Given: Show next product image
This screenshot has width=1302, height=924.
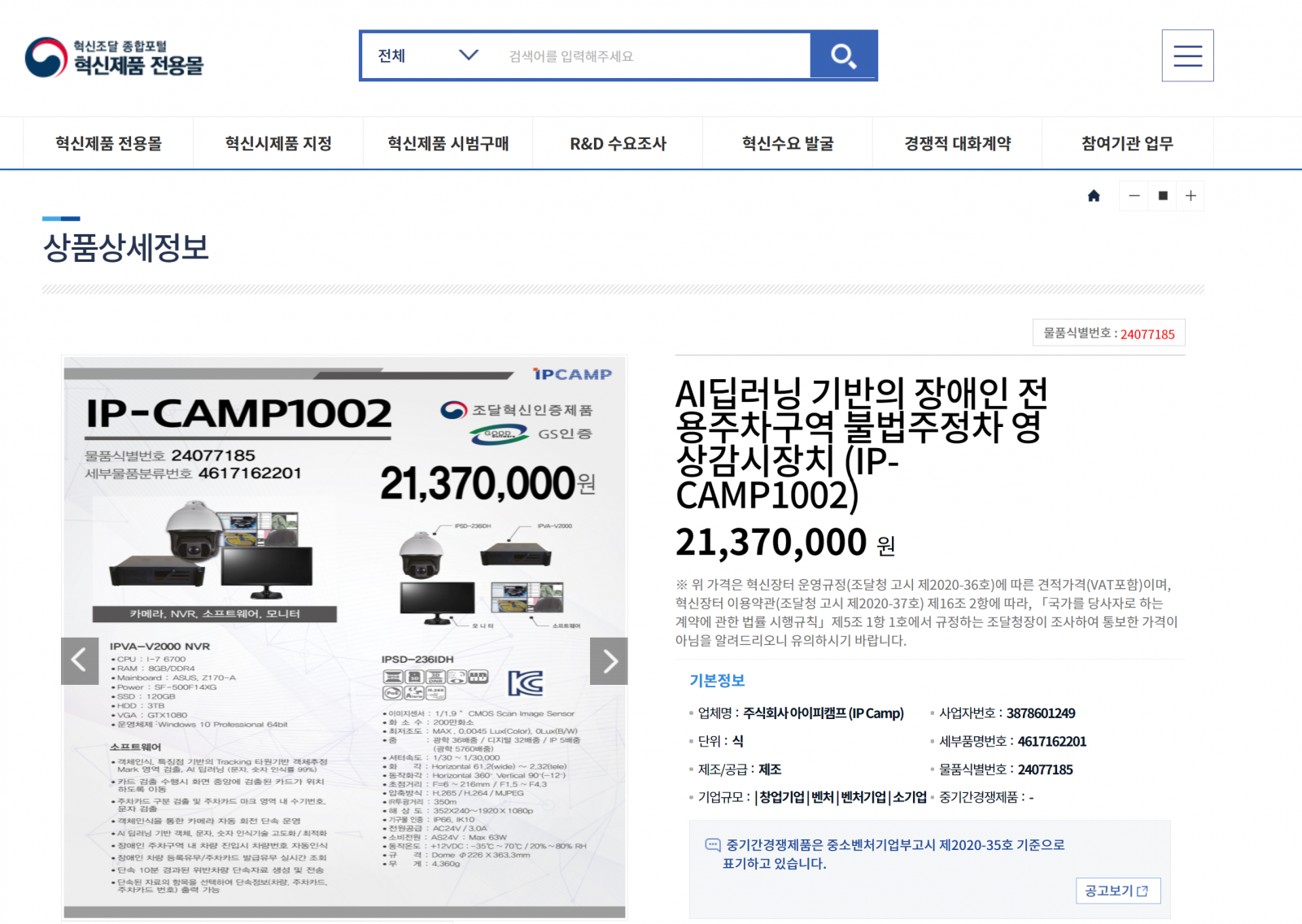Looking at the screenshot, I should (609, 660).
